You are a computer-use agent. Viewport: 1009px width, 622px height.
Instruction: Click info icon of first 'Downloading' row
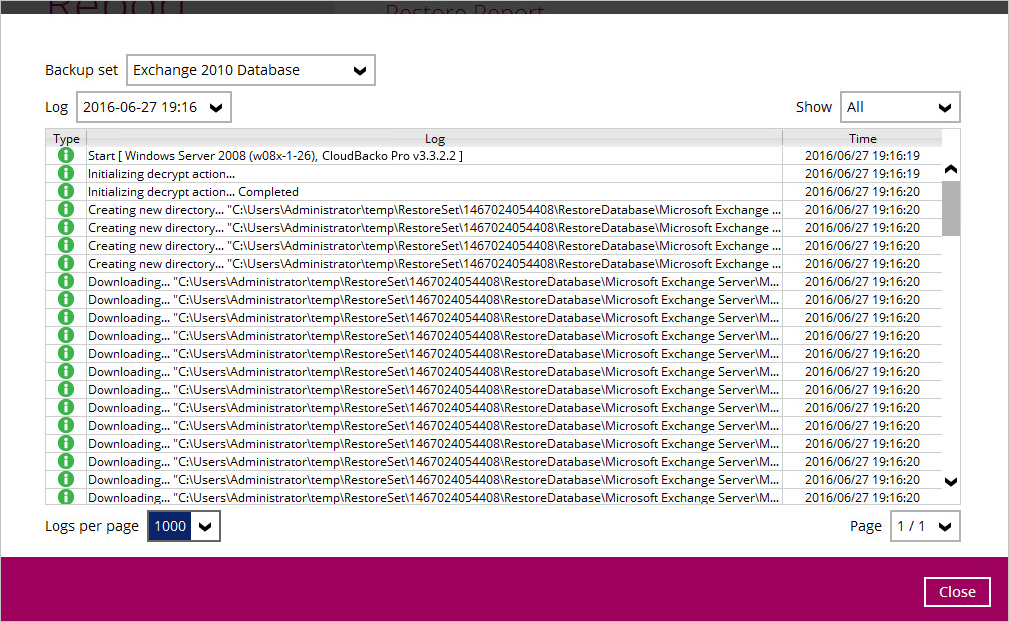coord(66,282)
